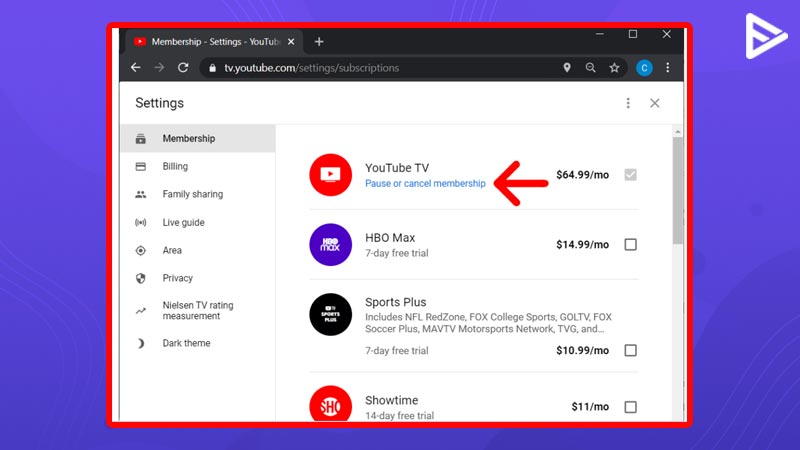Click the settings list vertical scrollbar thumb
The height and width of the screenshot is (450, 800).
[678, 190]
